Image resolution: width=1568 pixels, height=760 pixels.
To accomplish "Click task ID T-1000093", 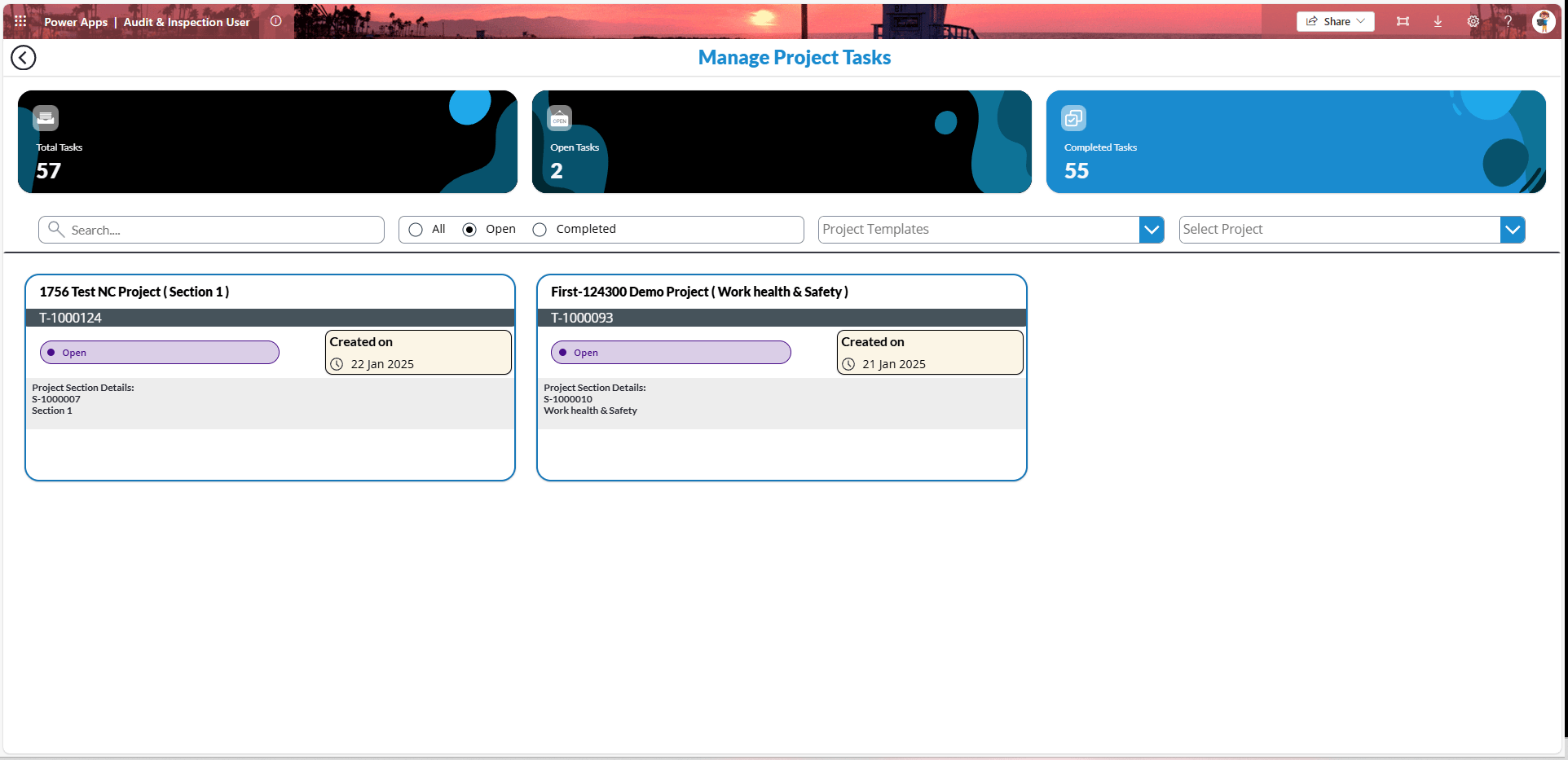I will tap(582, 318).
